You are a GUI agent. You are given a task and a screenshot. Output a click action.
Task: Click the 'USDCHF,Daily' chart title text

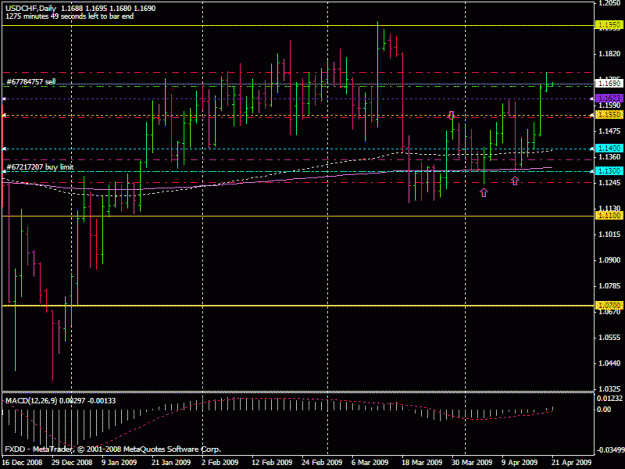point(31,8)
